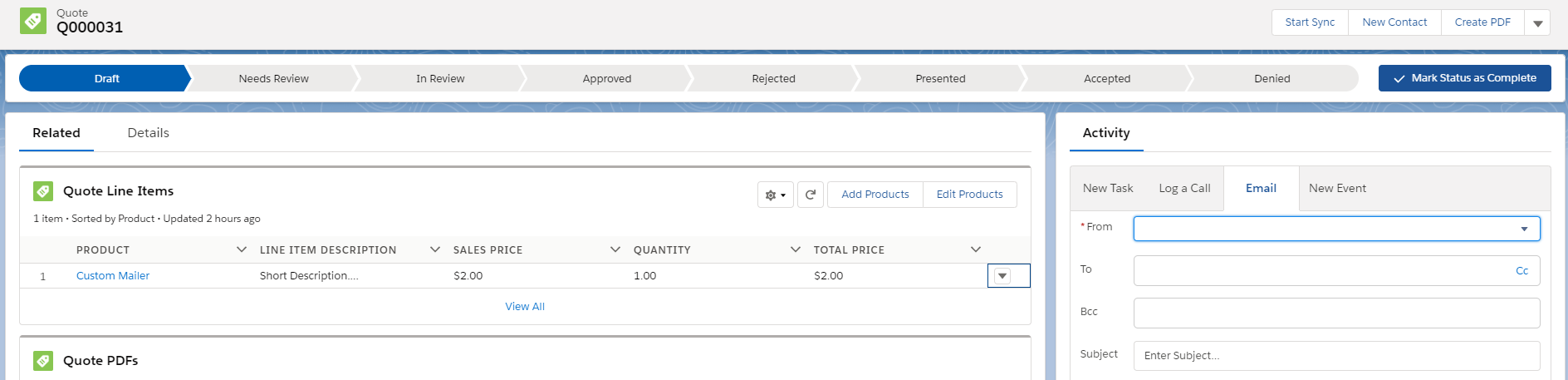Click the Quote PDFs section icon
Viewport: 1568px width, 380px height.
point(43,361)
